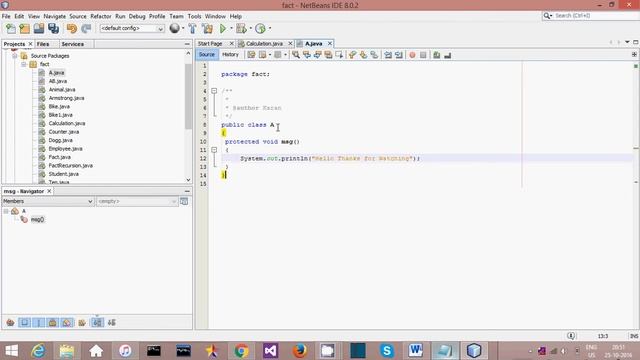Toggle Fully Qualified Names in Navigator

[x=82, y=322]
